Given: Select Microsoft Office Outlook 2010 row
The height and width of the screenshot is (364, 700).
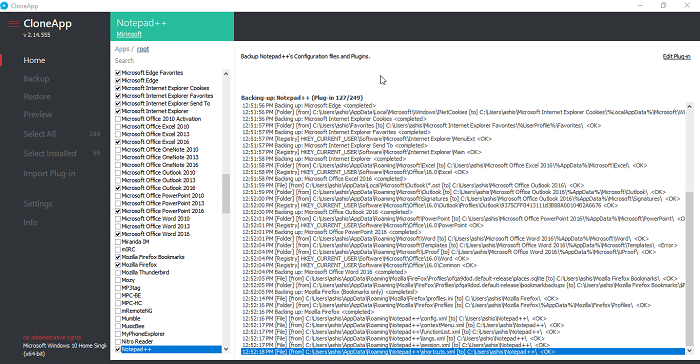Looking at the screenshot, I should 158,172.
